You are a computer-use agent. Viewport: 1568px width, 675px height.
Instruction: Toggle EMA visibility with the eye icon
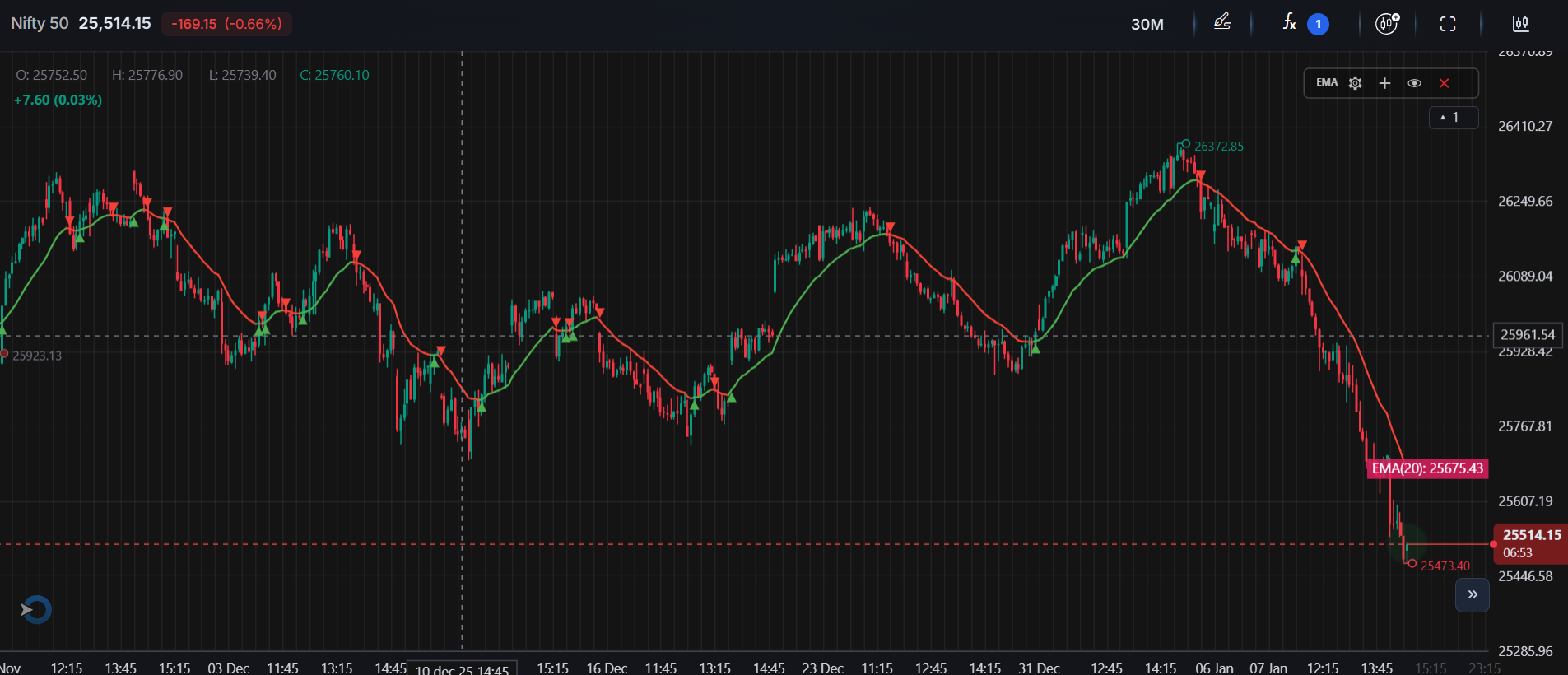click(1414, 83)
